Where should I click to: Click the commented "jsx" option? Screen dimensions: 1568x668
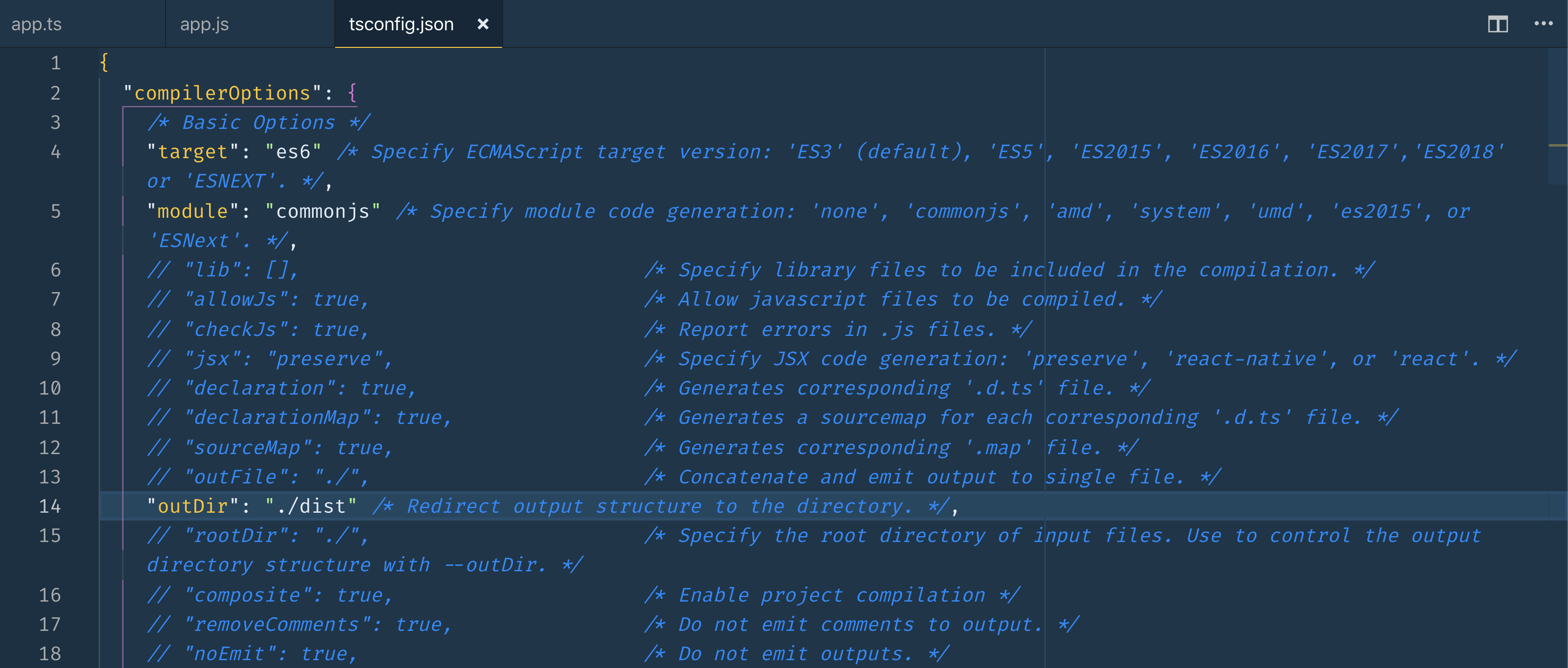[x=270, y=359]
